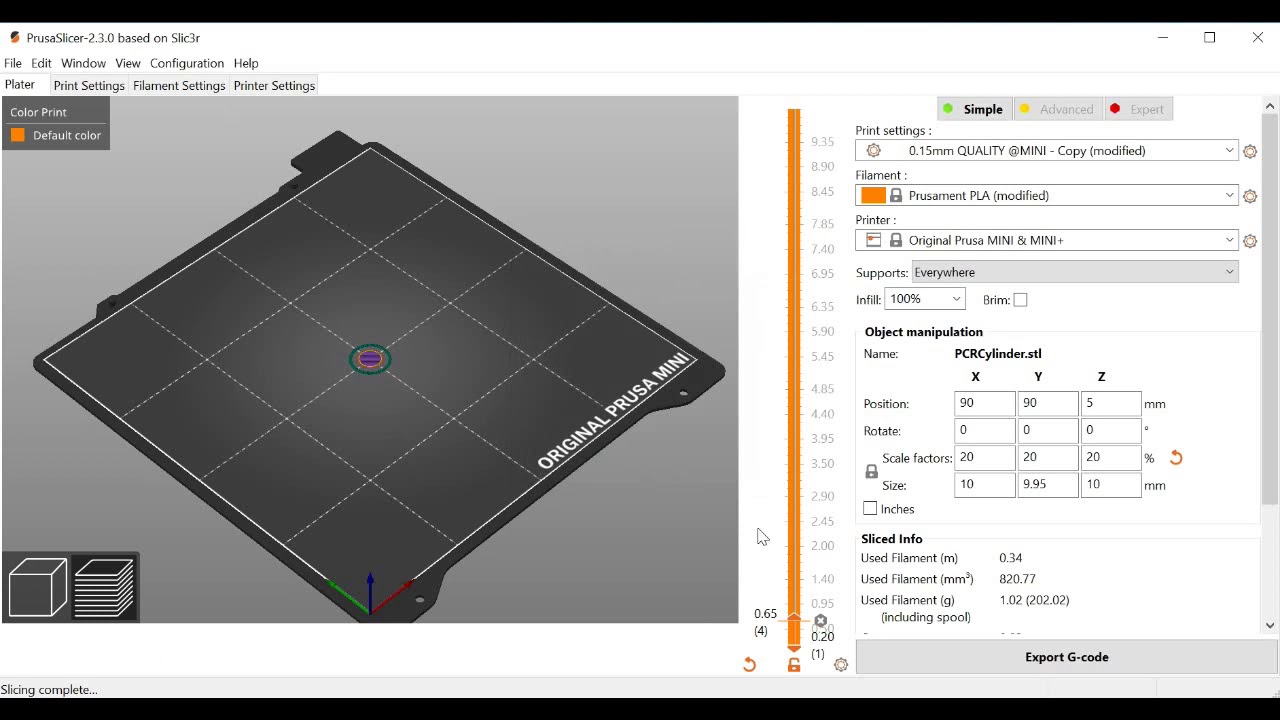1280x720 pixels.
Task: Click the Default color legend swatch
Action: pyautogui.click(x=18, y=135)
